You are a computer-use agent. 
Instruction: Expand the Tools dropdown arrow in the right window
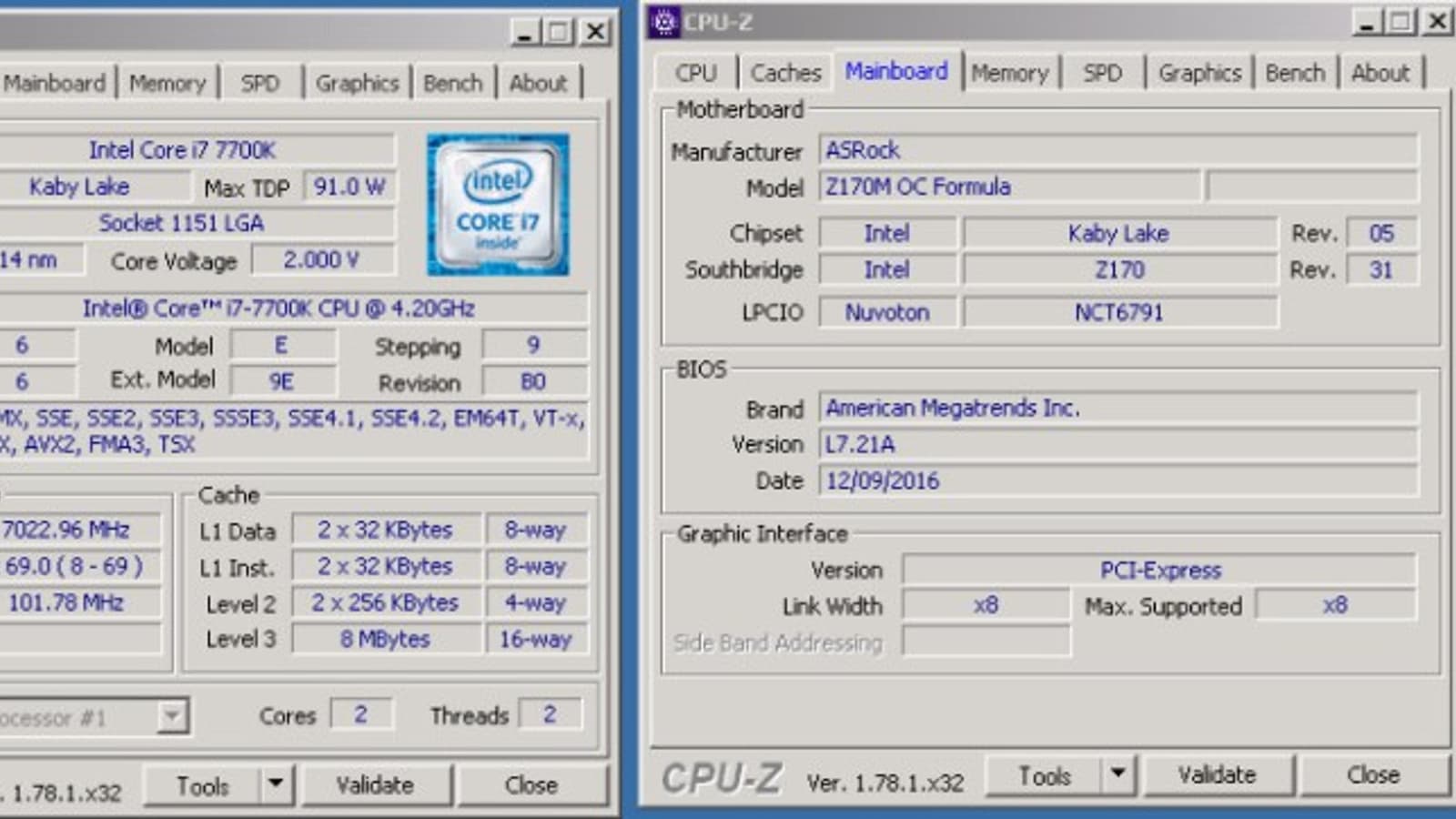pyautogui.click(x=1118, y=775)
